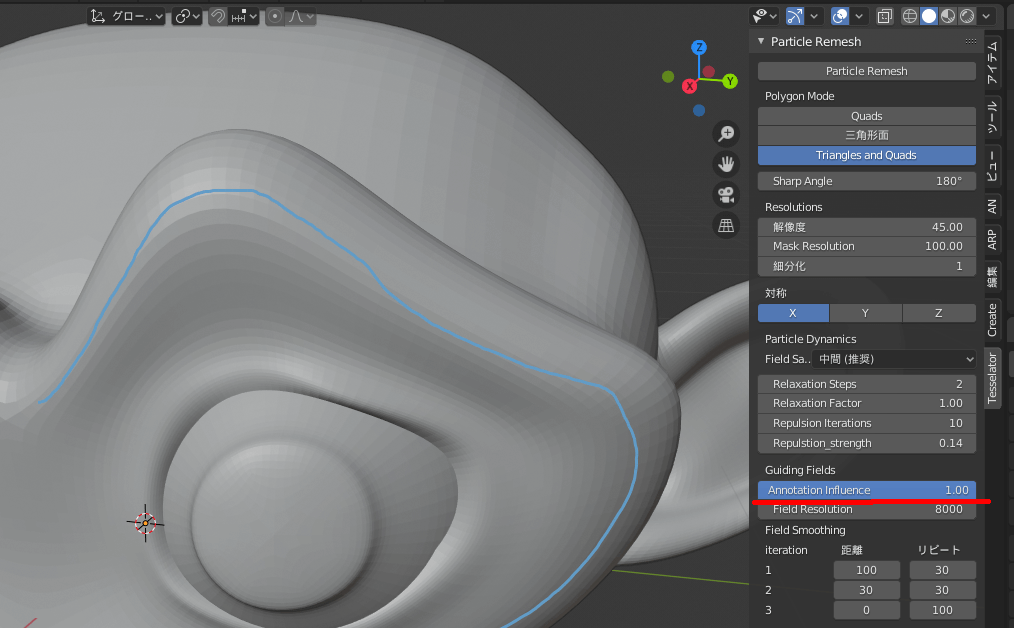Switch to solid shading mode
Image resolution: width=1014 pixels, height=628 pixels.
929,16
